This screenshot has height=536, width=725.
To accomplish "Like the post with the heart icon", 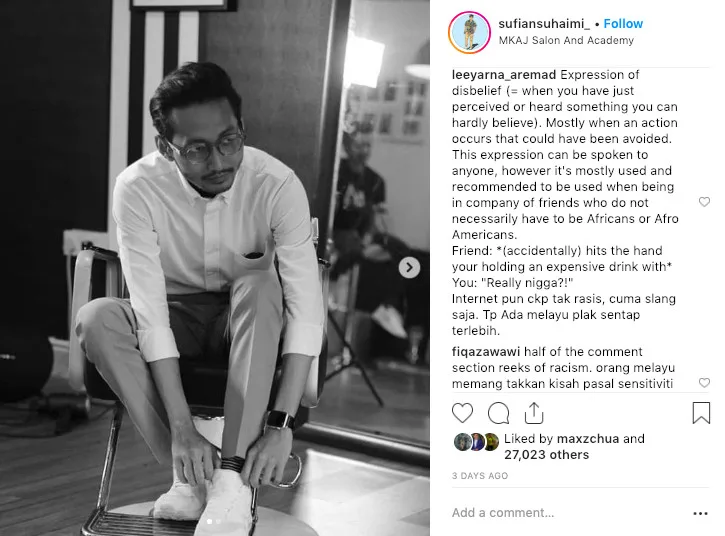I will (462, 413).
